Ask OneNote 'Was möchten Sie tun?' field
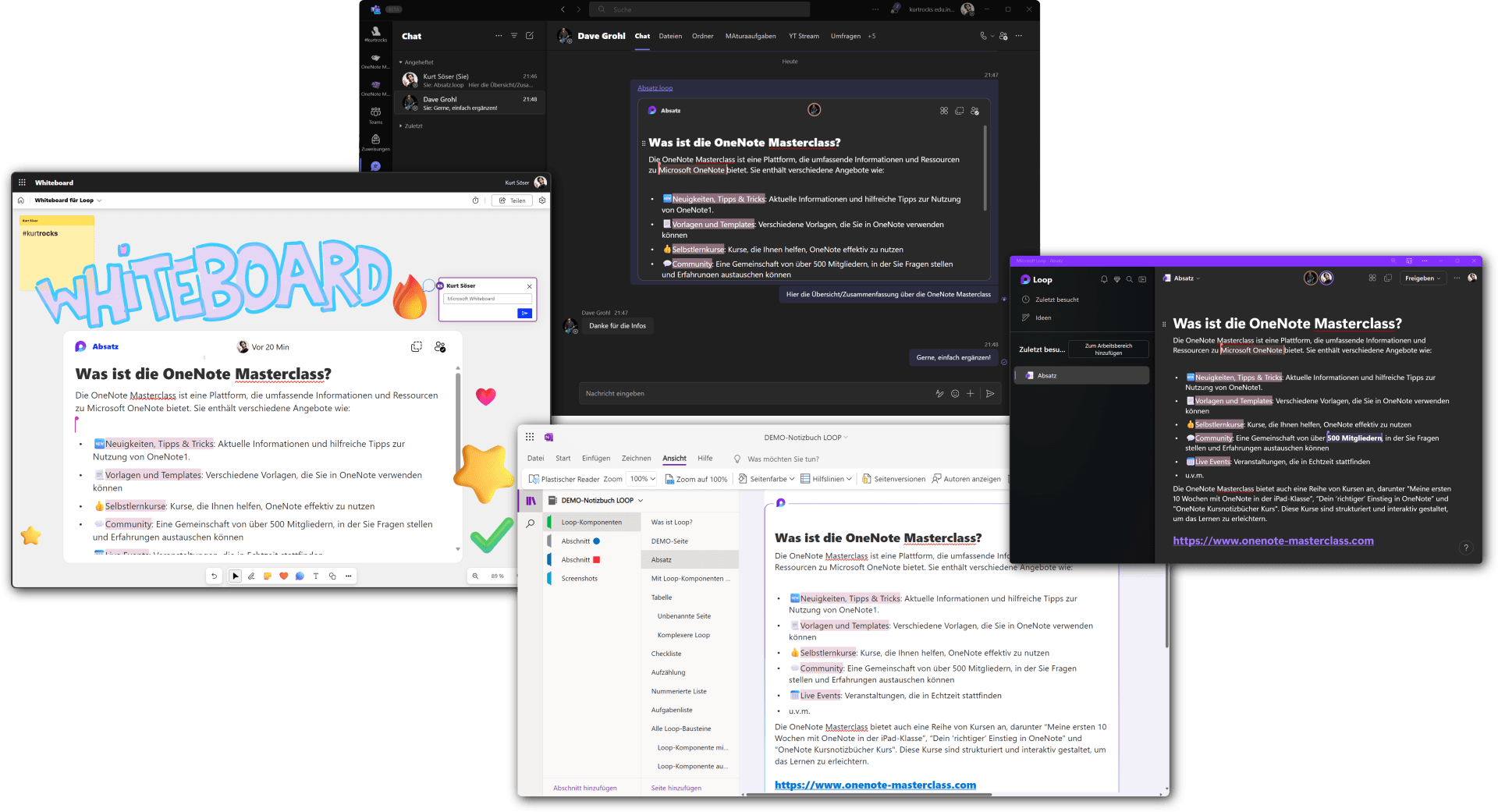Screen dimensions: 1498x812 783,459
